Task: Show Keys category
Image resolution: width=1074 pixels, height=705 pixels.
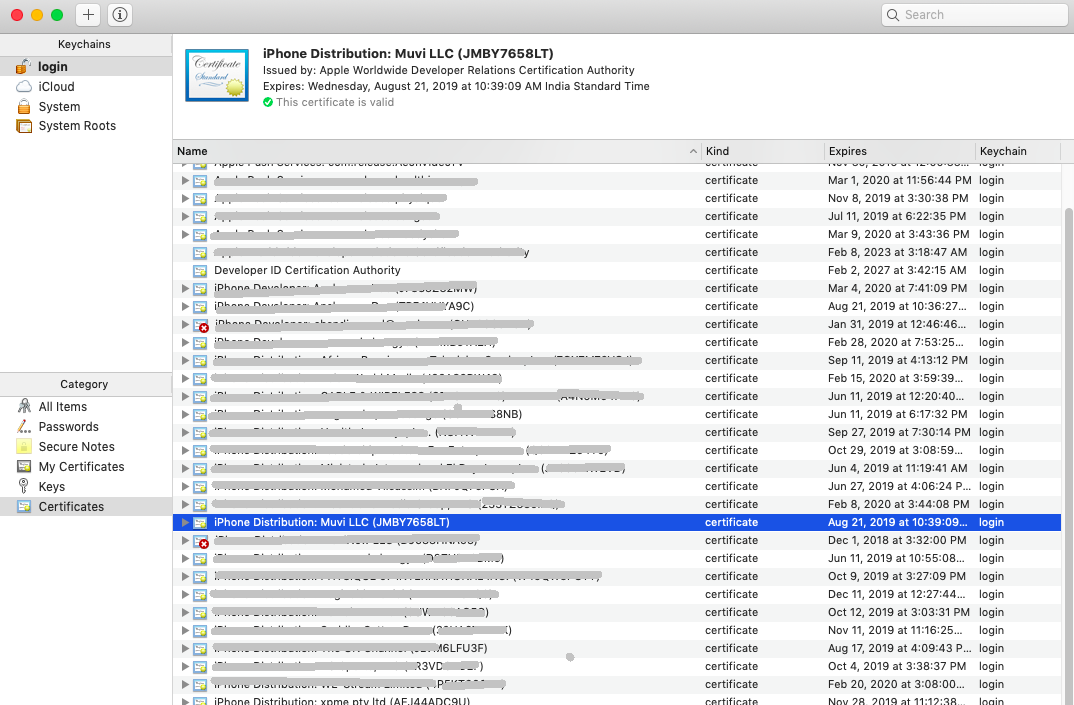Action: click(x=86, y=486)
